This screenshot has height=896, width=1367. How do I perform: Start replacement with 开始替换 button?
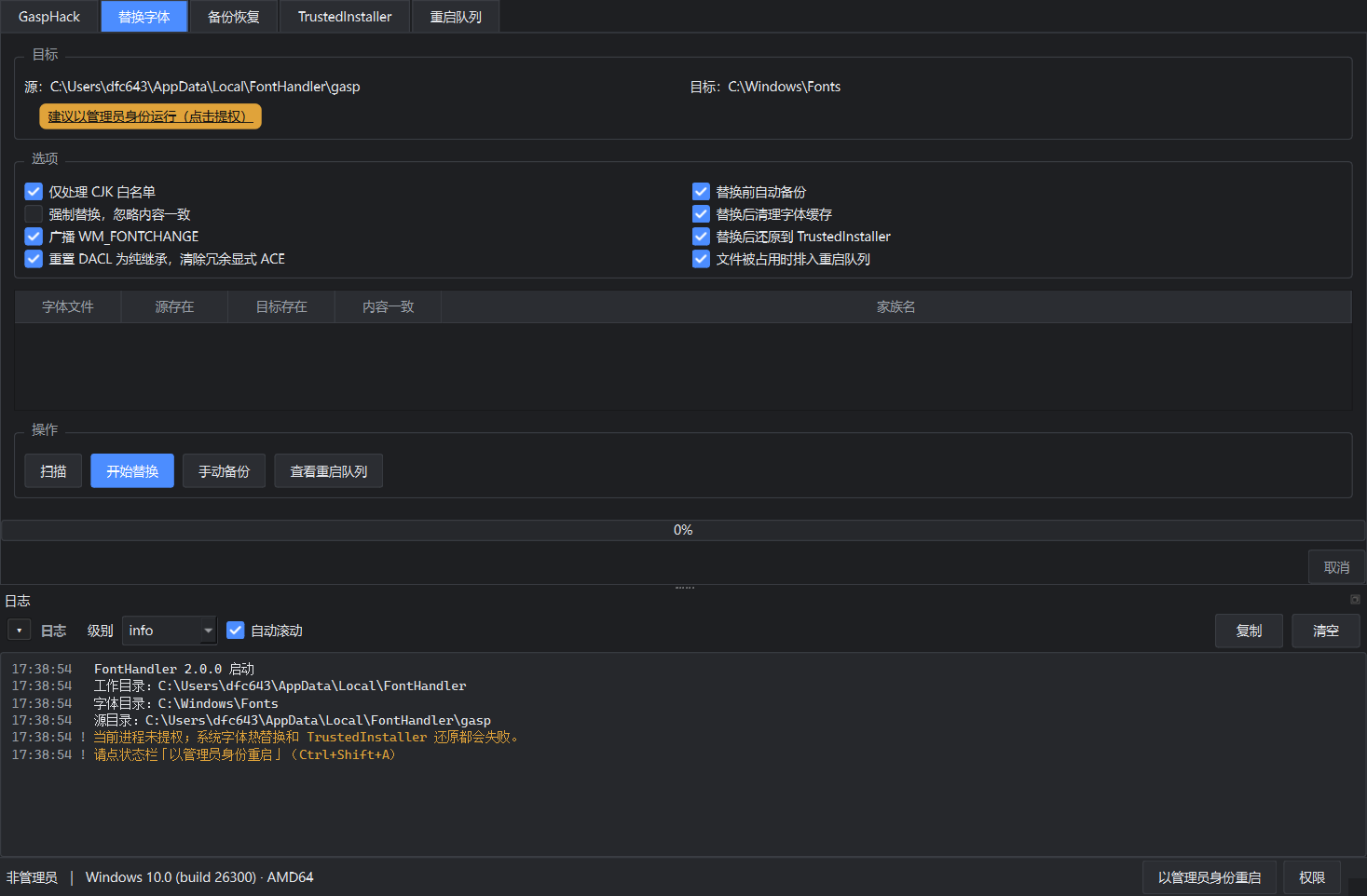[x=132, y=471]
